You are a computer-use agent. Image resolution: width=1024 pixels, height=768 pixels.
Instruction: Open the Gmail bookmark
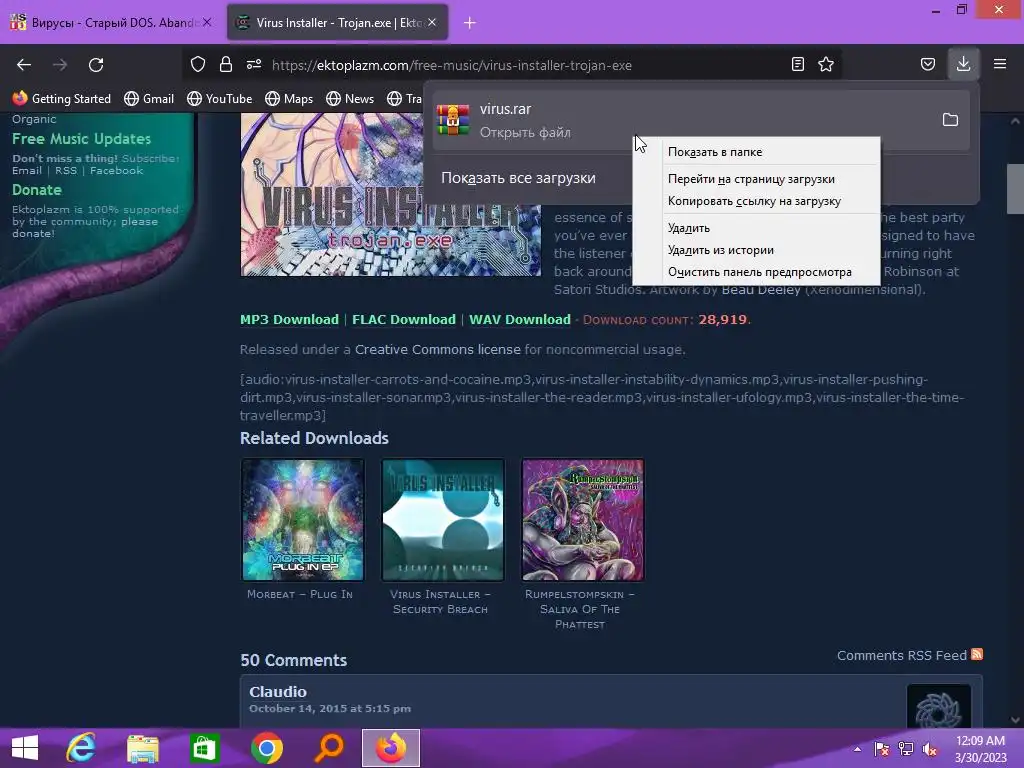[x=149, y=99]
